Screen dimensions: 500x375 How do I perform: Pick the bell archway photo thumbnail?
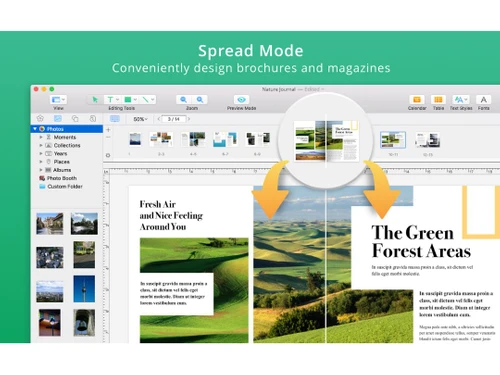click(x=84, y=323)
